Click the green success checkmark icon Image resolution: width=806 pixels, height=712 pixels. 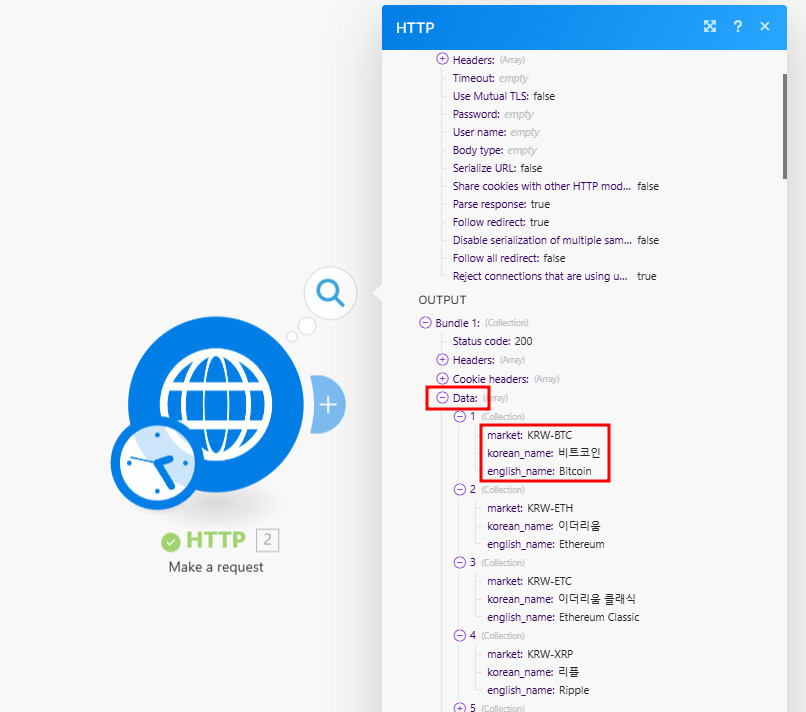[171, 541]
